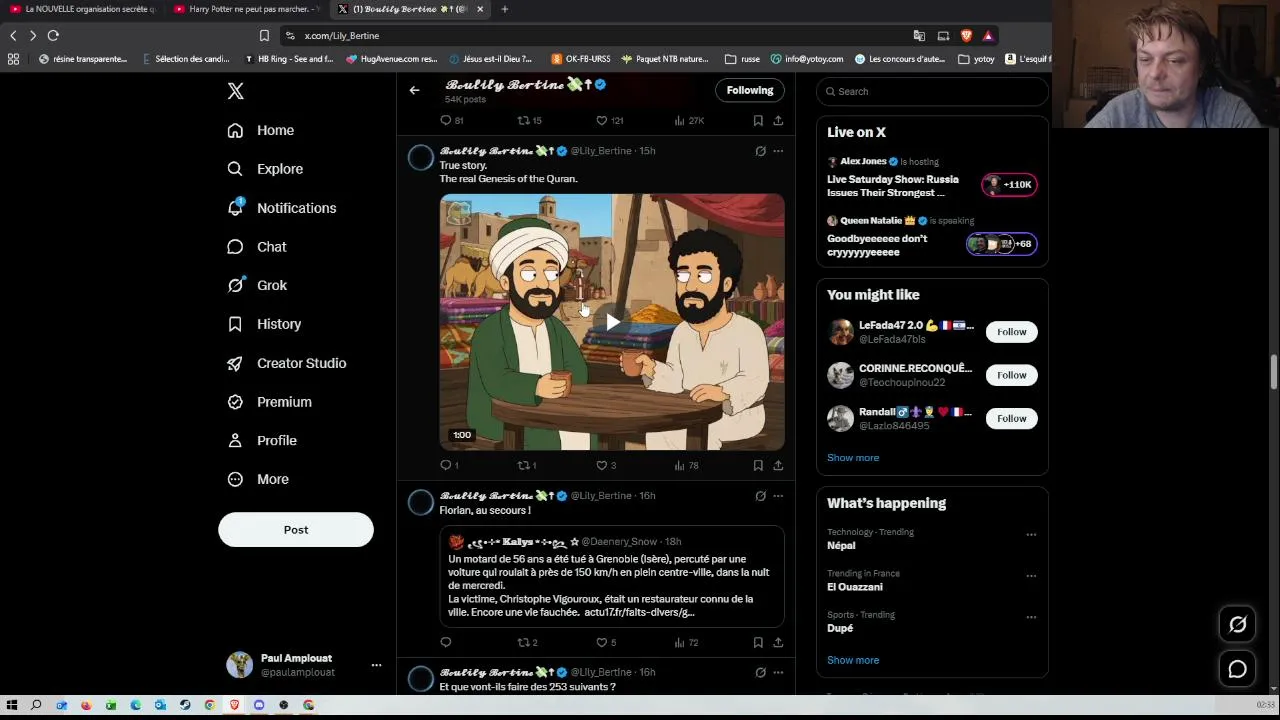Follow LeFada47 2.0
The height and width of the screenshot is (720, 1280).
[x=1011, y=332]
